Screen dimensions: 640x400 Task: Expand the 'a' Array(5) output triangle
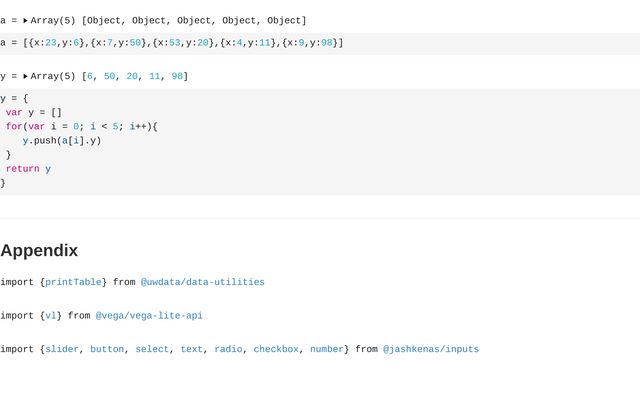(x=26, y=21)
